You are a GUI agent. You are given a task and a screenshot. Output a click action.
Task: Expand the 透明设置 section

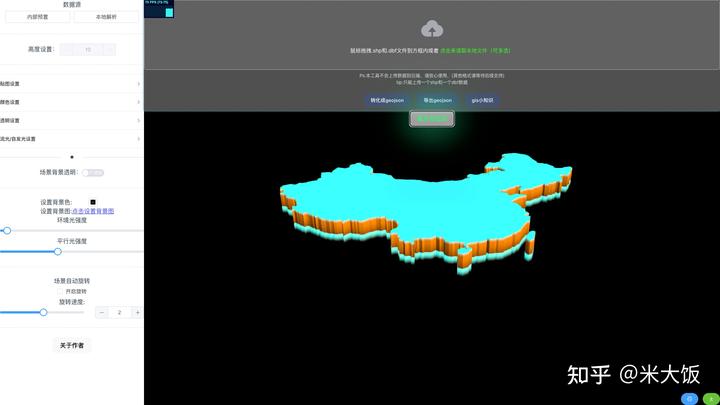point(70,120)
